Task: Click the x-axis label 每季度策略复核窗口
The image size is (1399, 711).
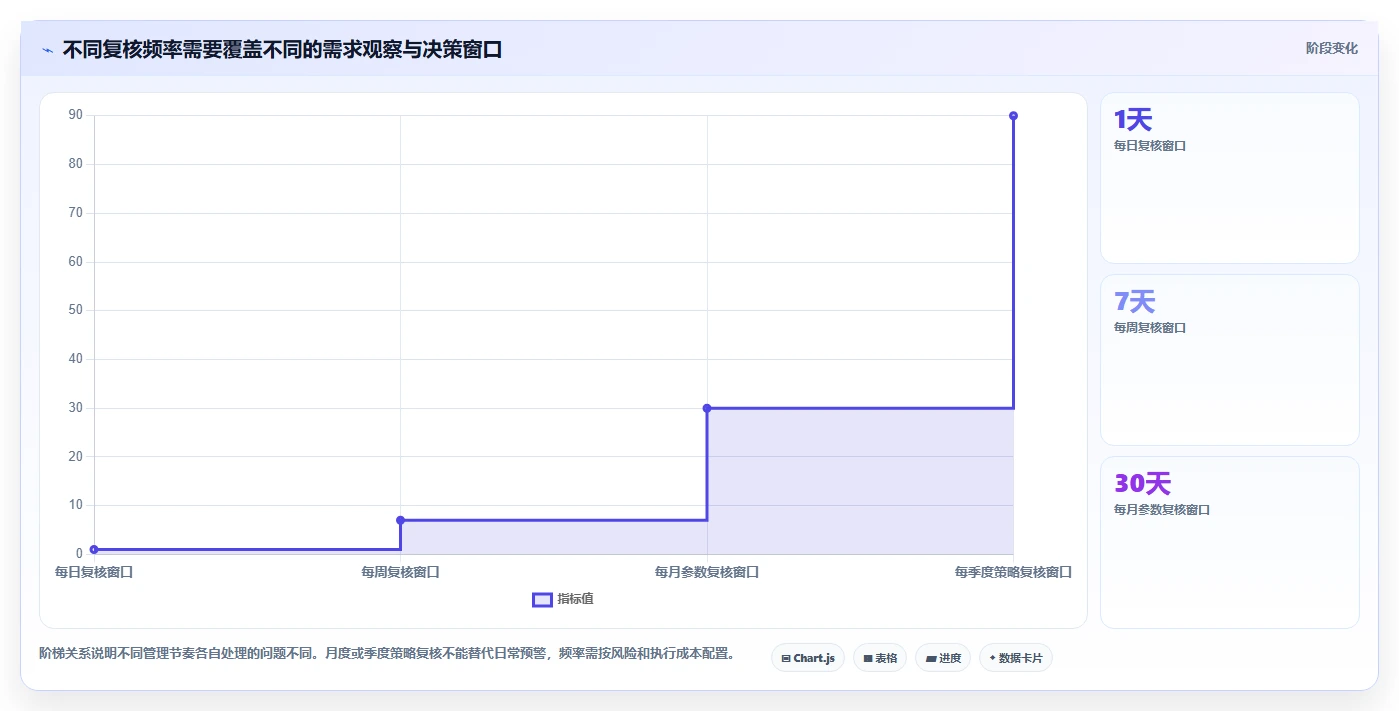Action: point(1013,573)
